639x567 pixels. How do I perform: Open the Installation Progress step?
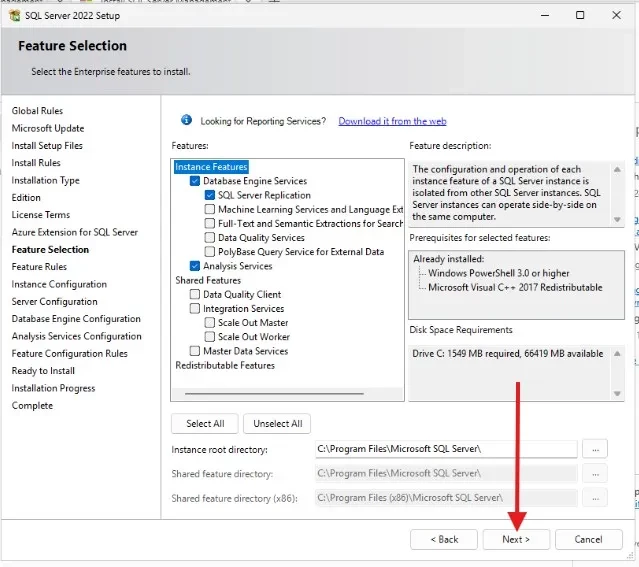point(53,388)
